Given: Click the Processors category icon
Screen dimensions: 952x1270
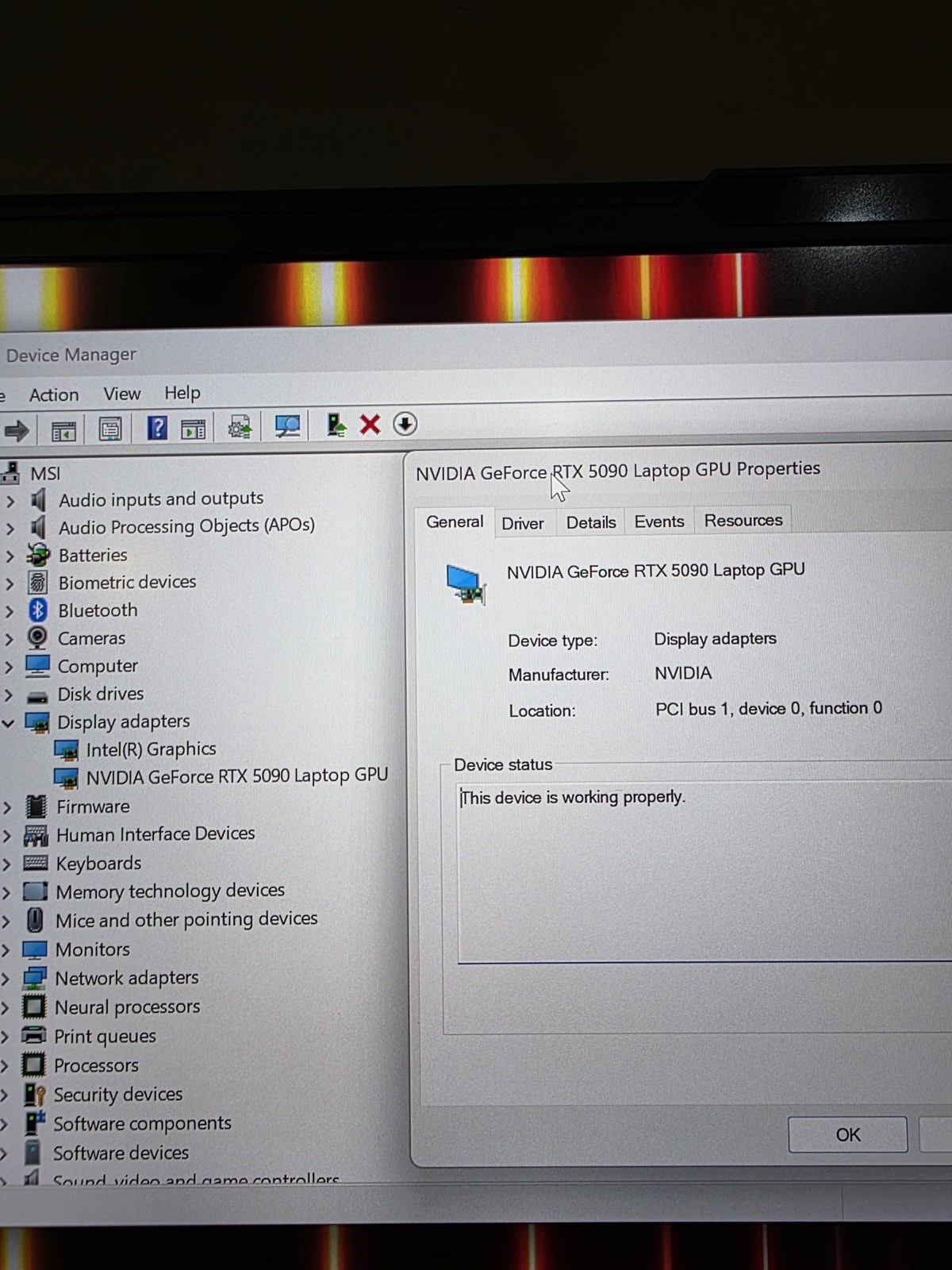Looking at the screenshot, I should (x=33, y=1064).
